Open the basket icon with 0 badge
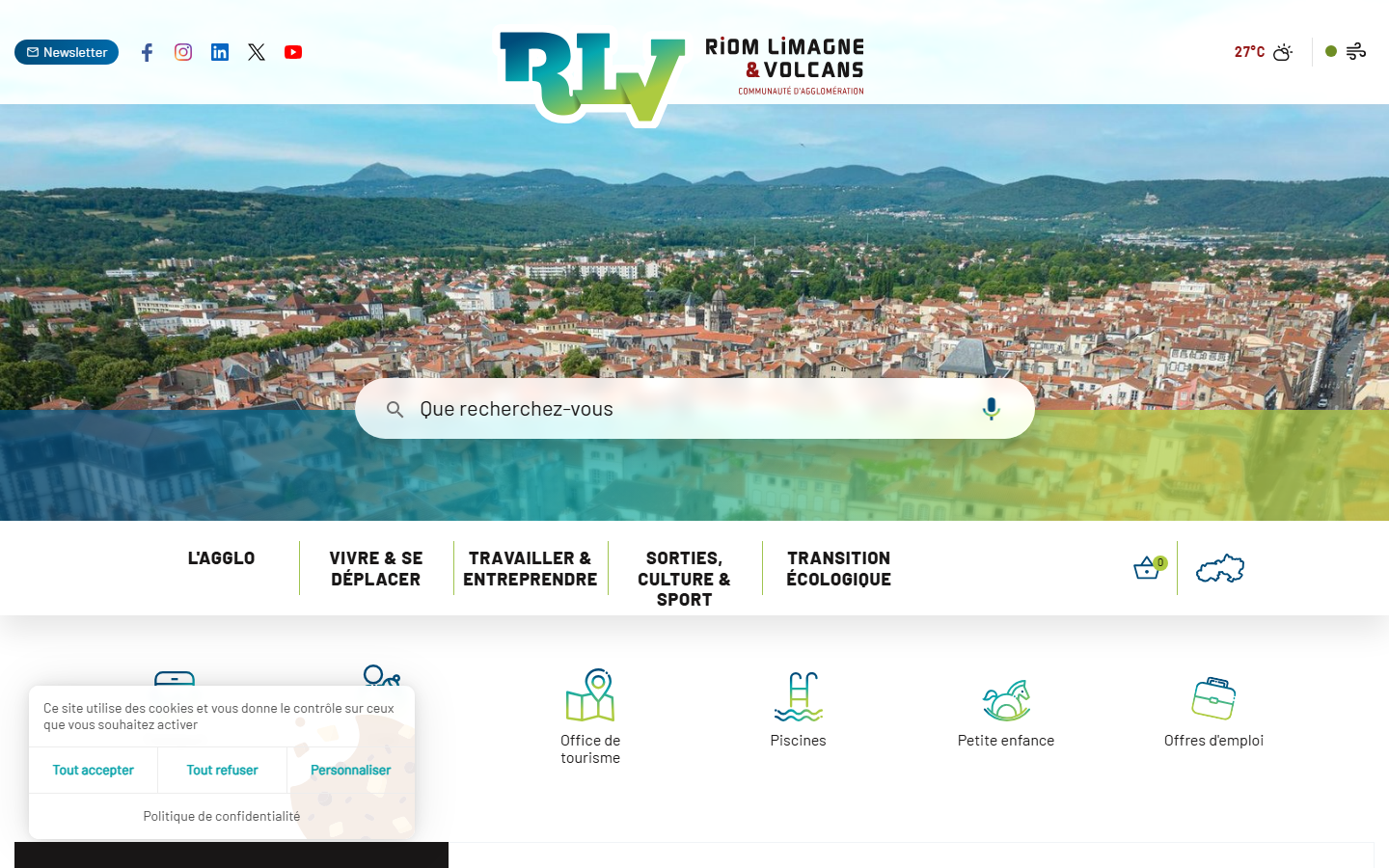The height and width of the screenshot is (868, 1389). (1149, 568)
